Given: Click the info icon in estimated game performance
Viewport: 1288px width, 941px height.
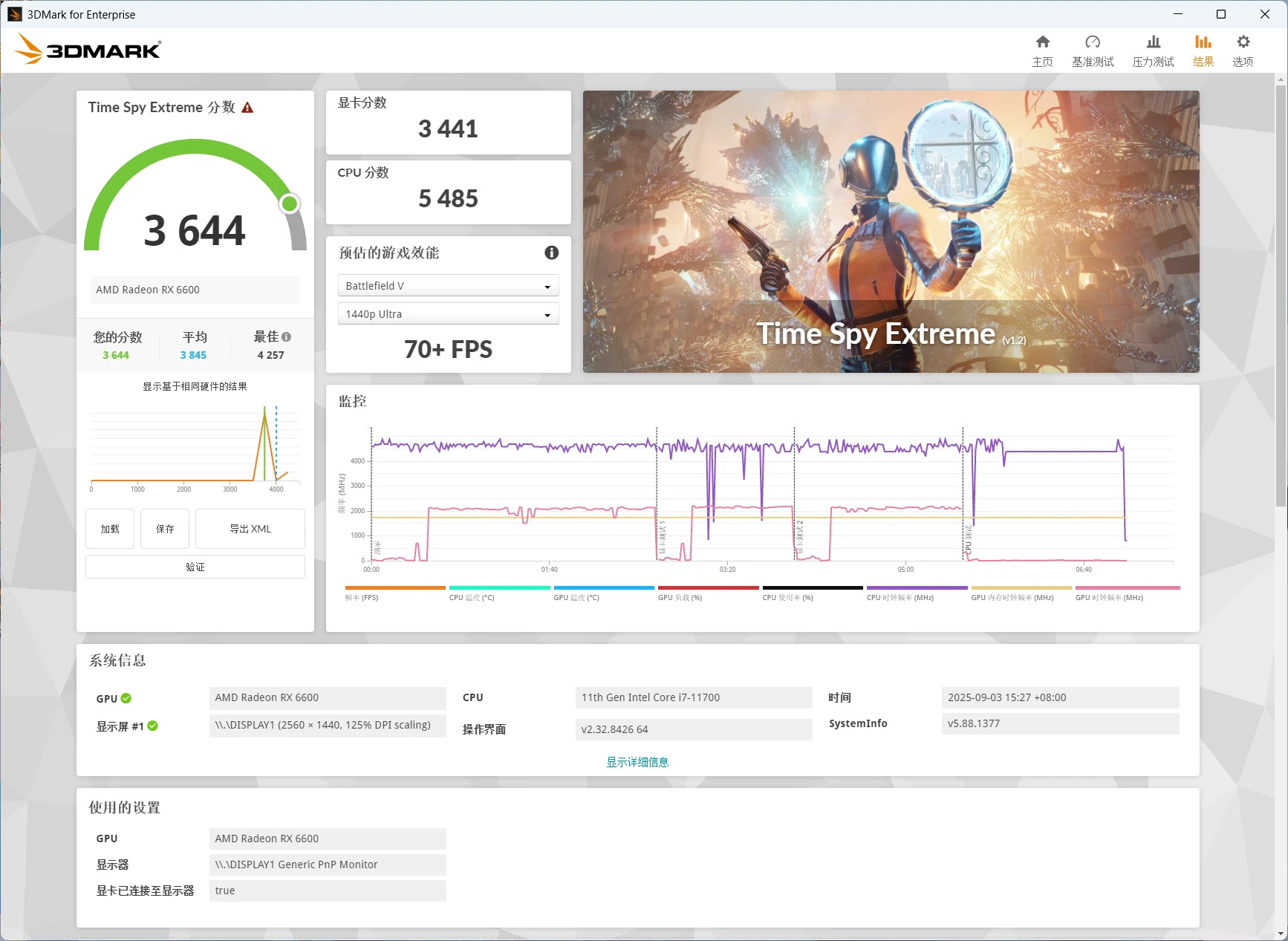Looking at the screenshot, I should (551, 253).
